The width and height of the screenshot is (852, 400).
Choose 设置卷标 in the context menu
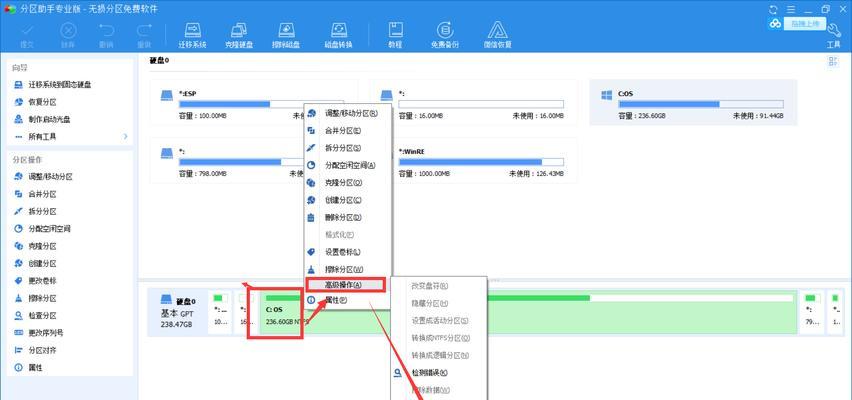[x=347, y=252]
